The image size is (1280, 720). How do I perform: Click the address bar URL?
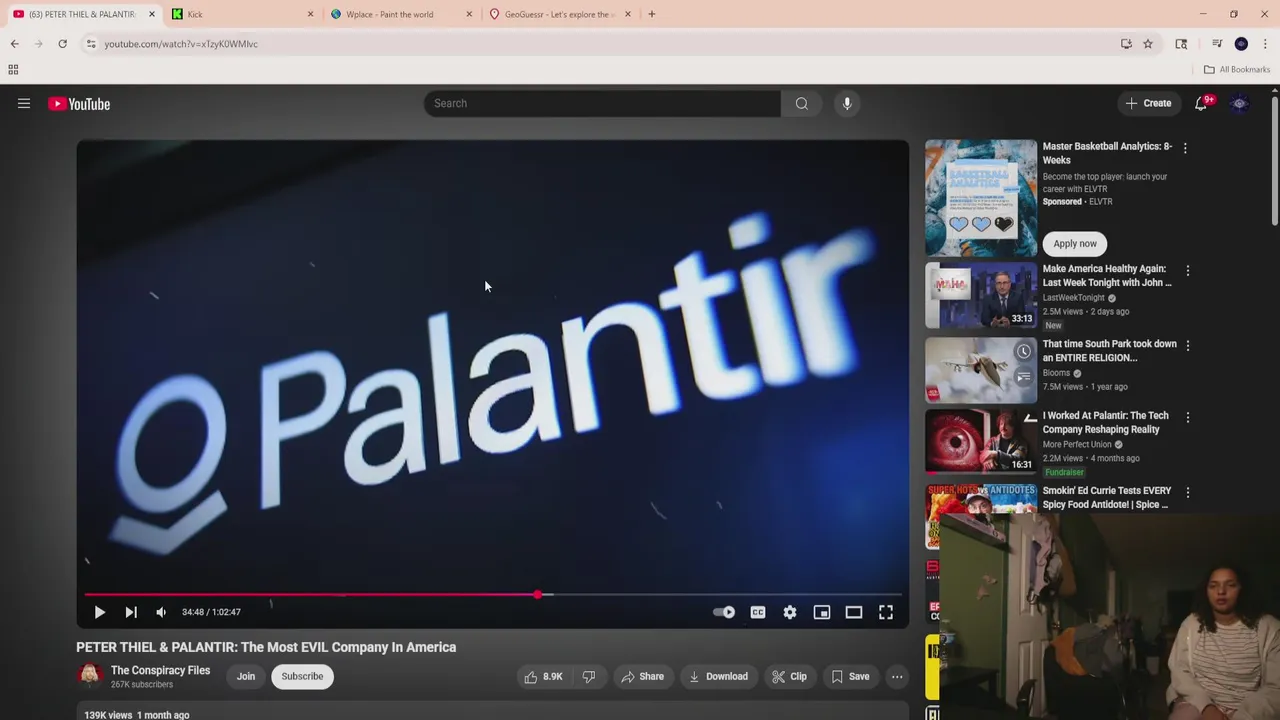pos(181,44)
